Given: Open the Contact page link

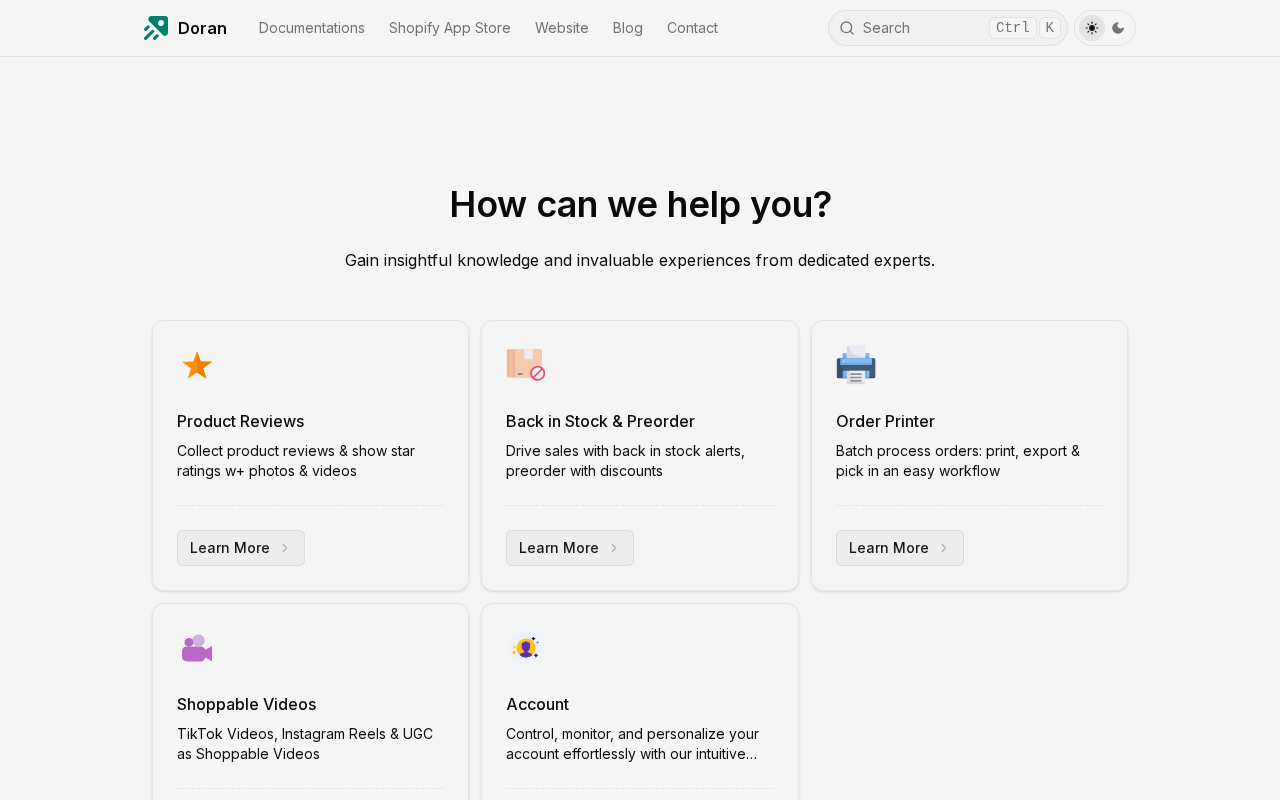Looking at the screenshot, I should 692,28.
